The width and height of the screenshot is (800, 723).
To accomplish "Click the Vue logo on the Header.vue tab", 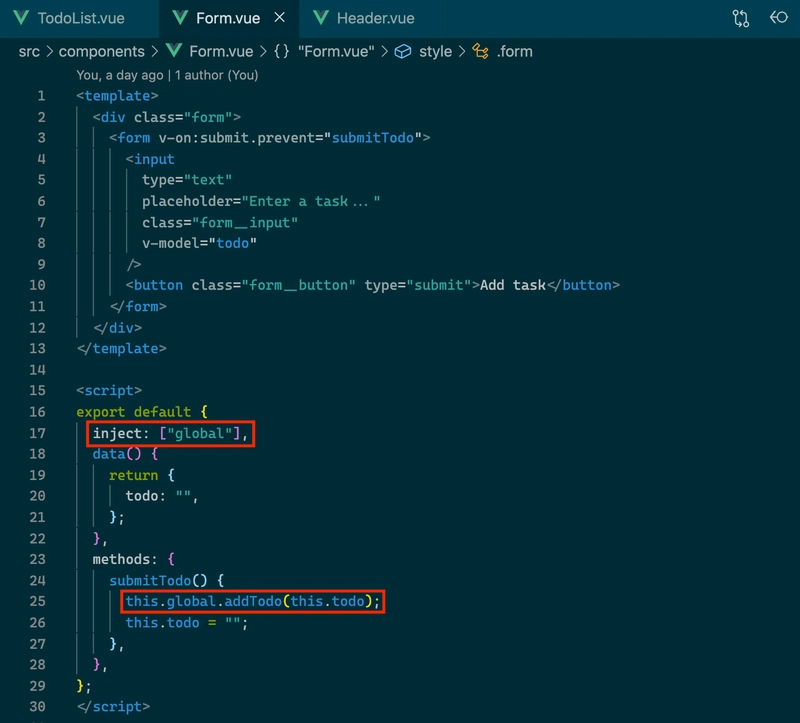I will point(320,18).
